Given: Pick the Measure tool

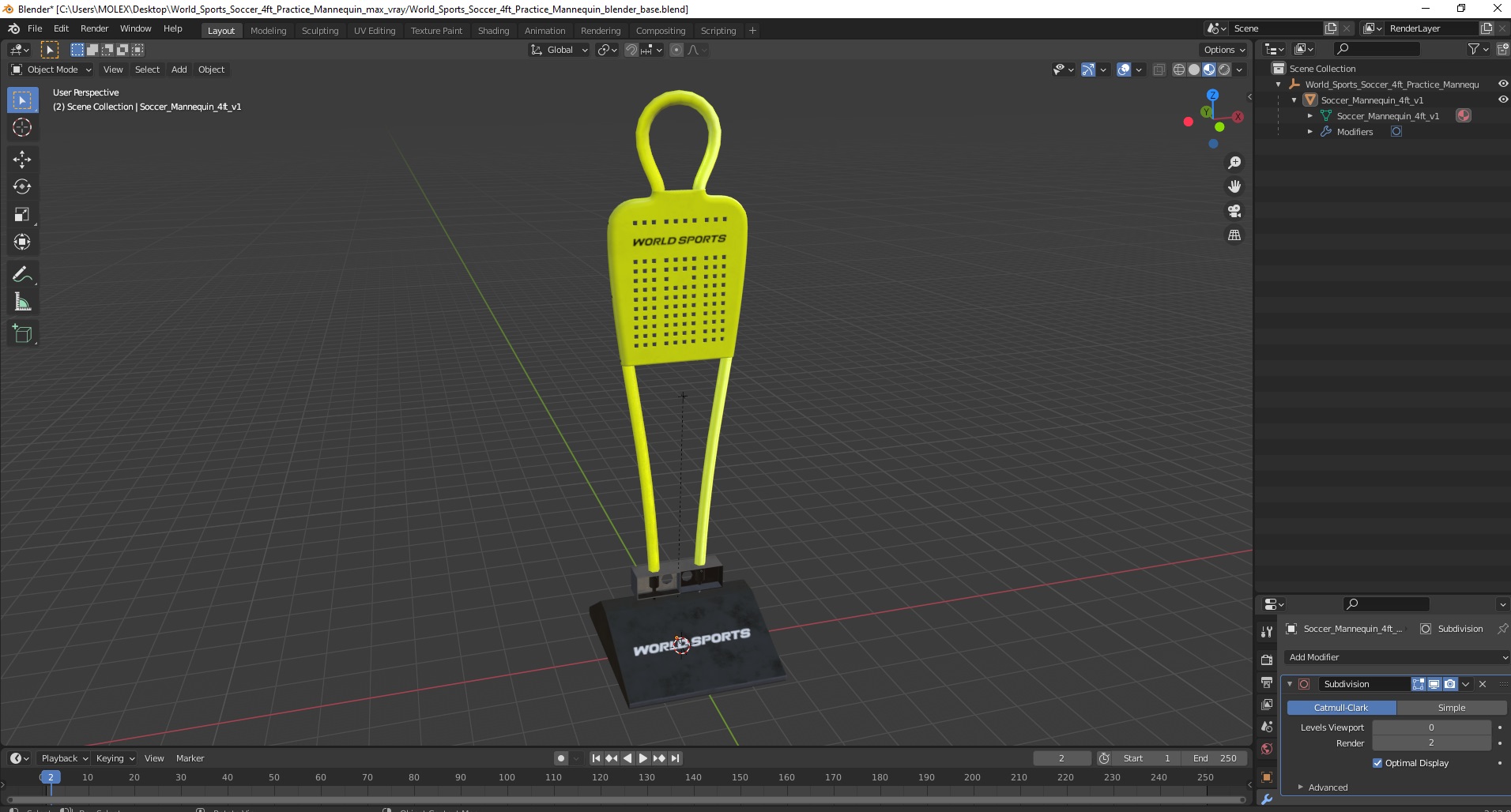Looking at the screenshot, I should (22, 303).
